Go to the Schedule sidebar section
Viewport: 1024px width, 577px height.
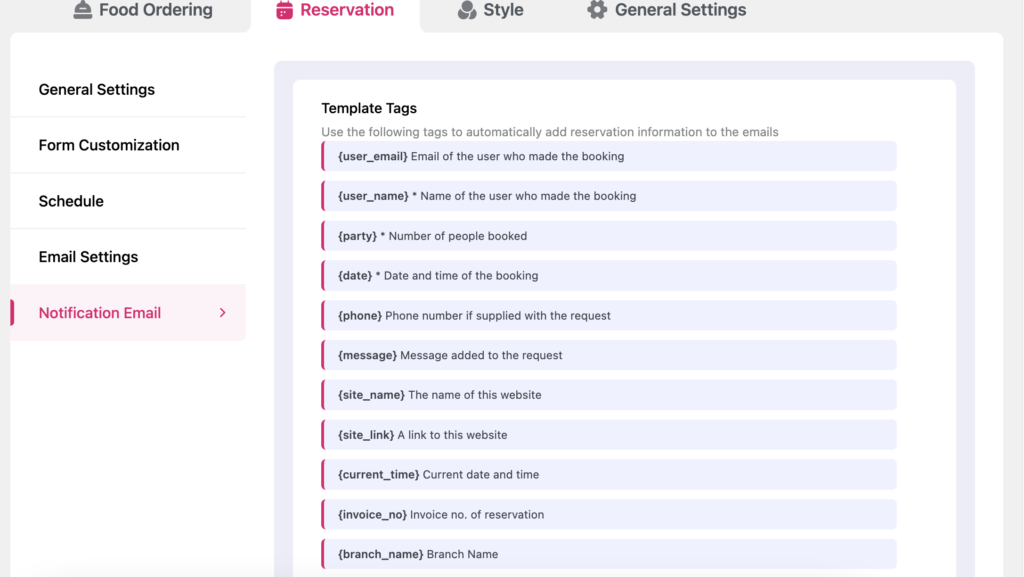[71, 201]
